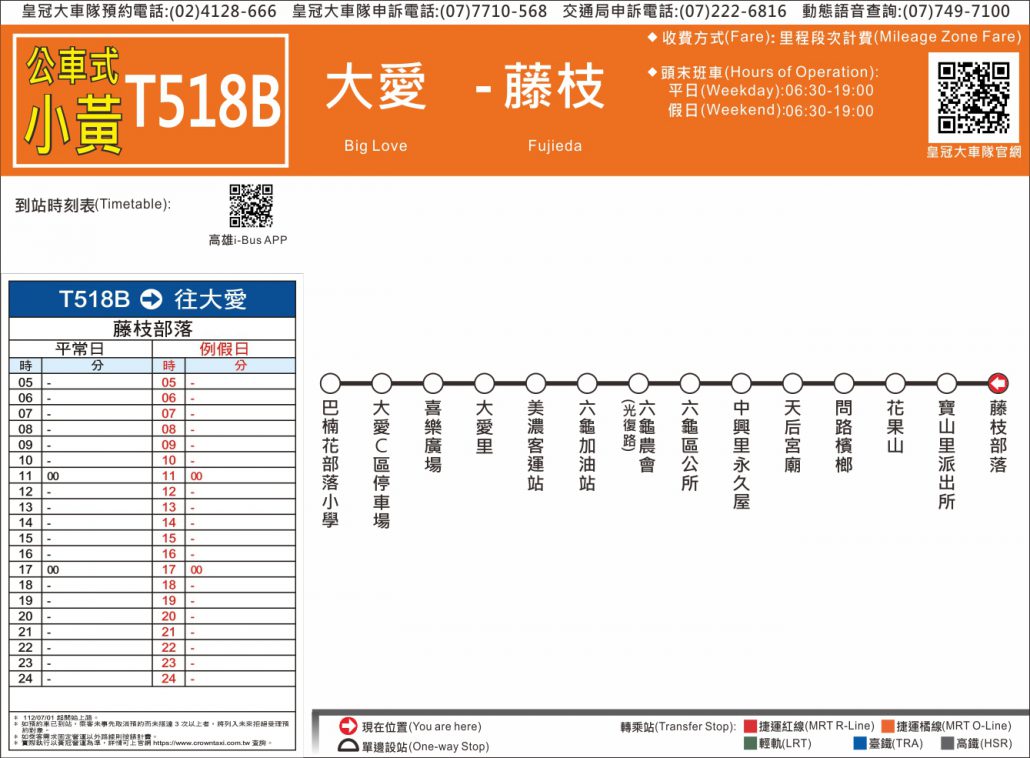
Task: Click the One-way Stop legend icon
Action: pos(348,745)
